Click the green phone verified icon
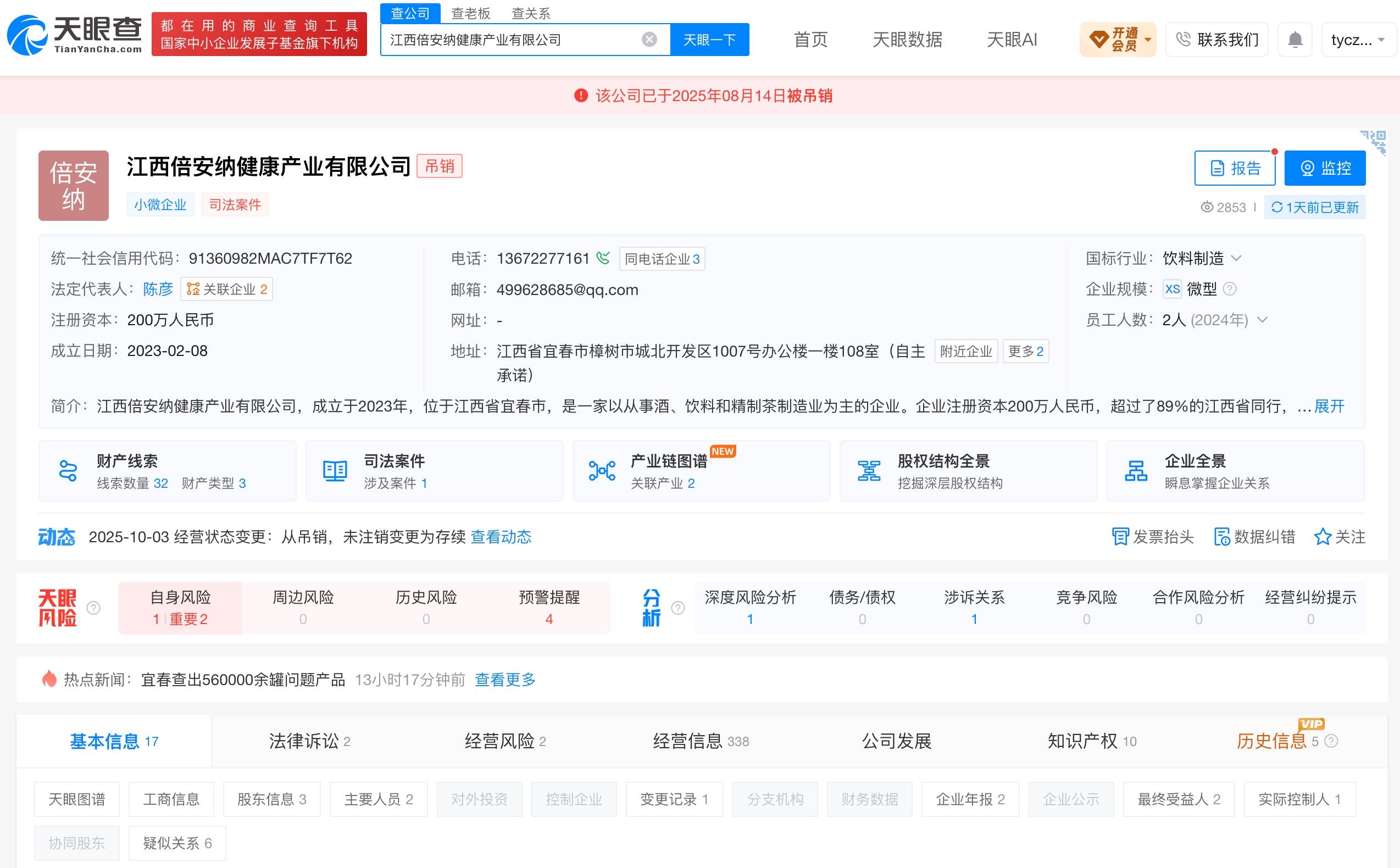Screen dimensions: 1400x868 coord(602,258)
